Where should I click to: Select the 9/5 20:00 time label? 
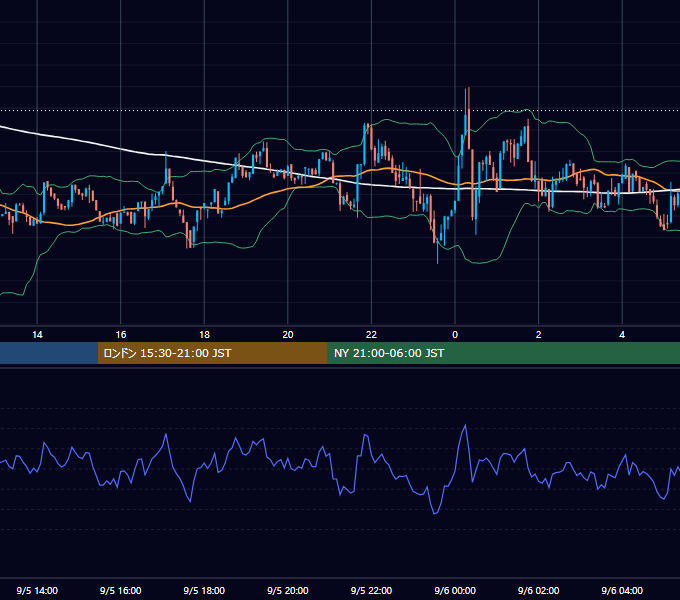(288, 590)
